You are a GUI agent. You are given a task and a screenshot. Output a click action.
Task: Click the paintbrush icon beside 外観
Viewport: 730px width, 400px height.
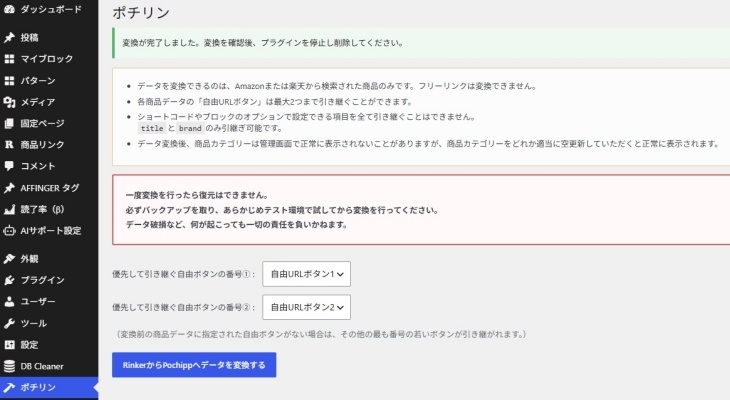pos(9,259)
